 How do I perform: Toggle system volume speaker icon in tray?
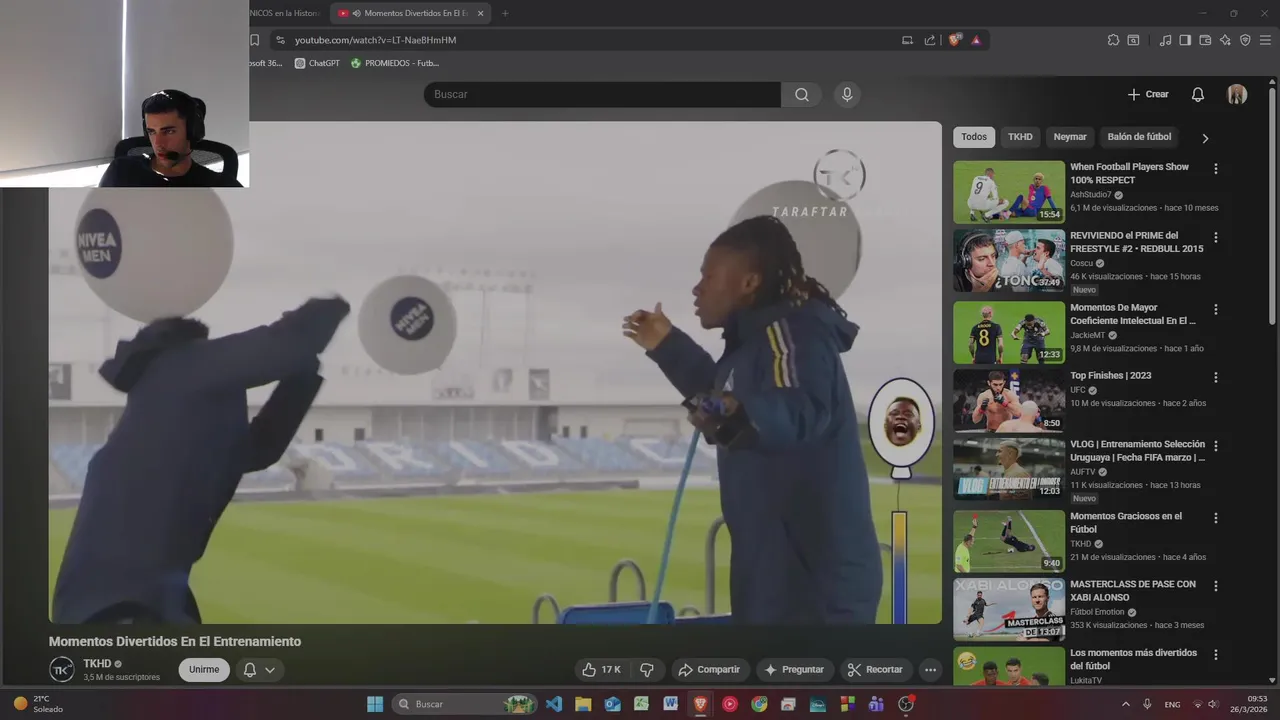(x=1213, y=704)
